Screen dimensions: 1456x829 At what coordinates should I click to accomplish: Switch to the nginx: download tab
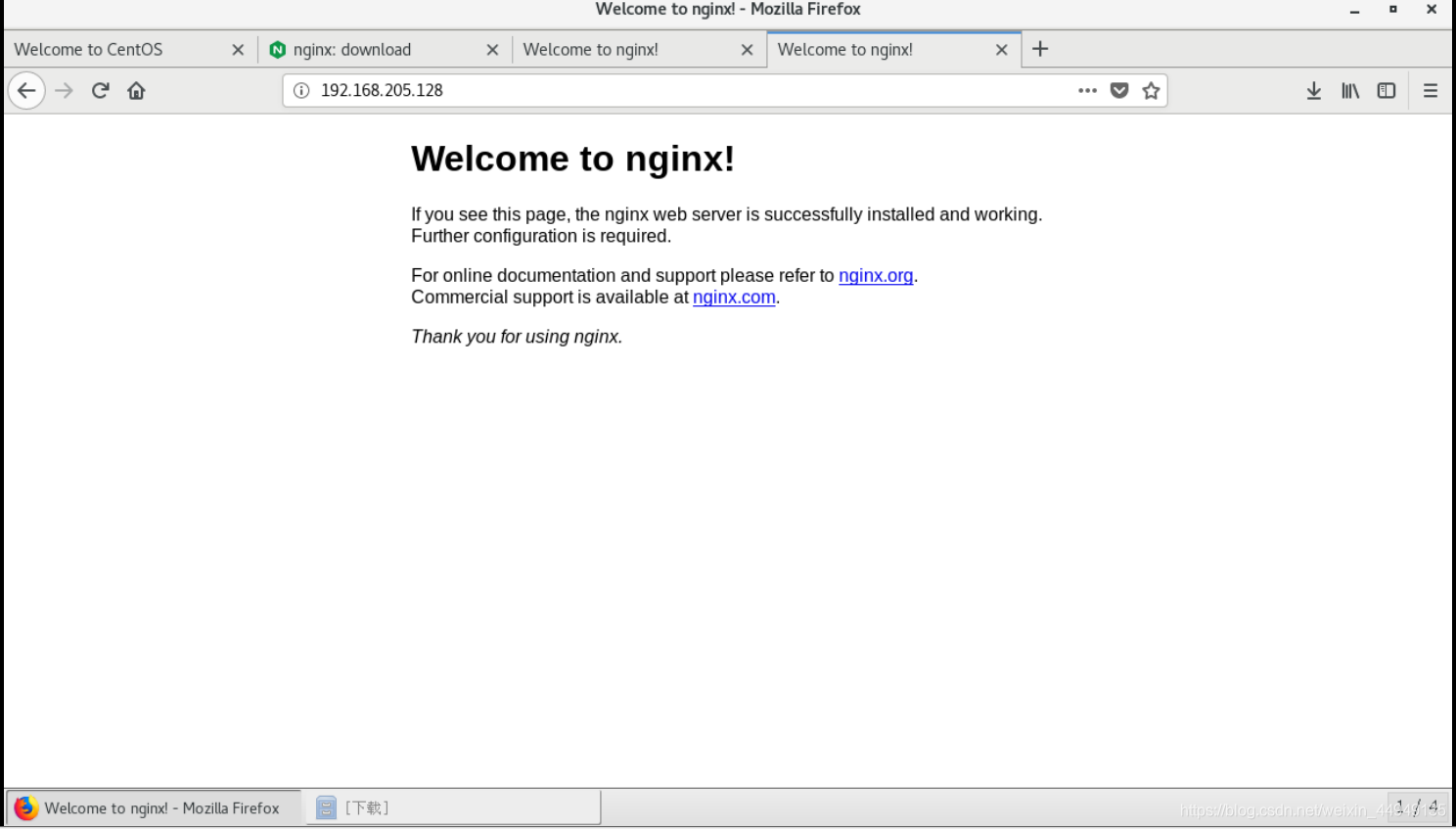point(385,50)
